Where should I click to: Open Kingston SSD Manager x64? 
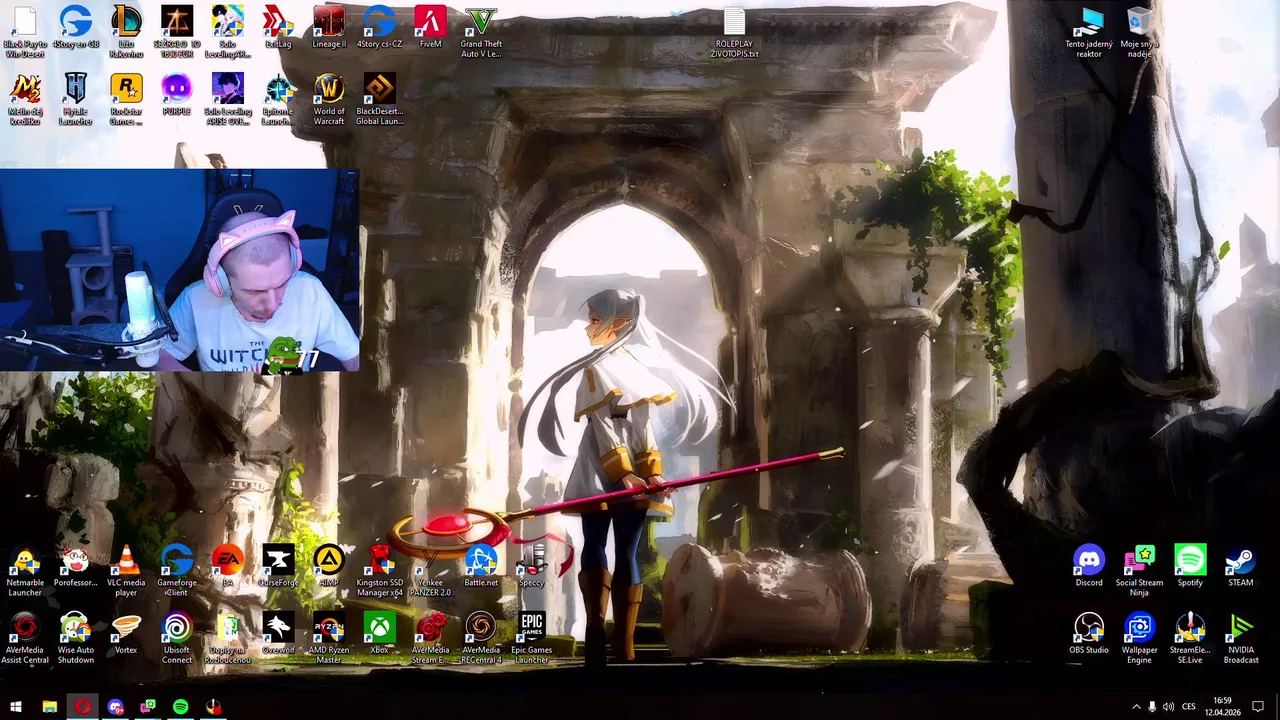(x=380, y=571)
